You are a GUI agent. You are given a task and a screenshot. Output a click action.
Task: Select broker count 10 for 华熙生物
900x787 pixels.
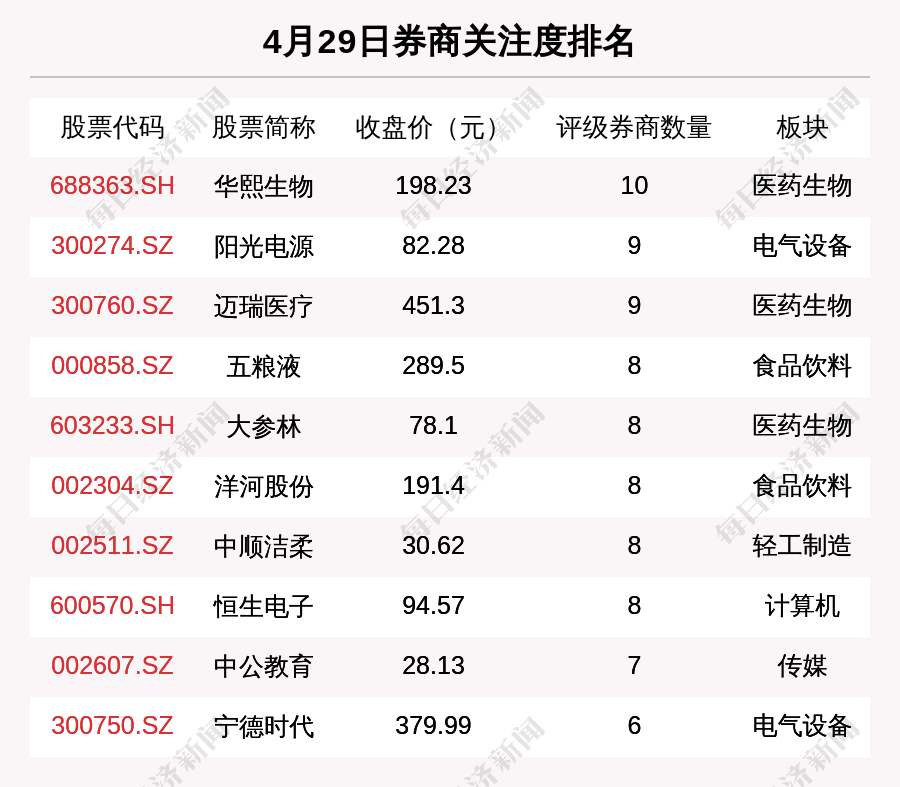point(634,186)
